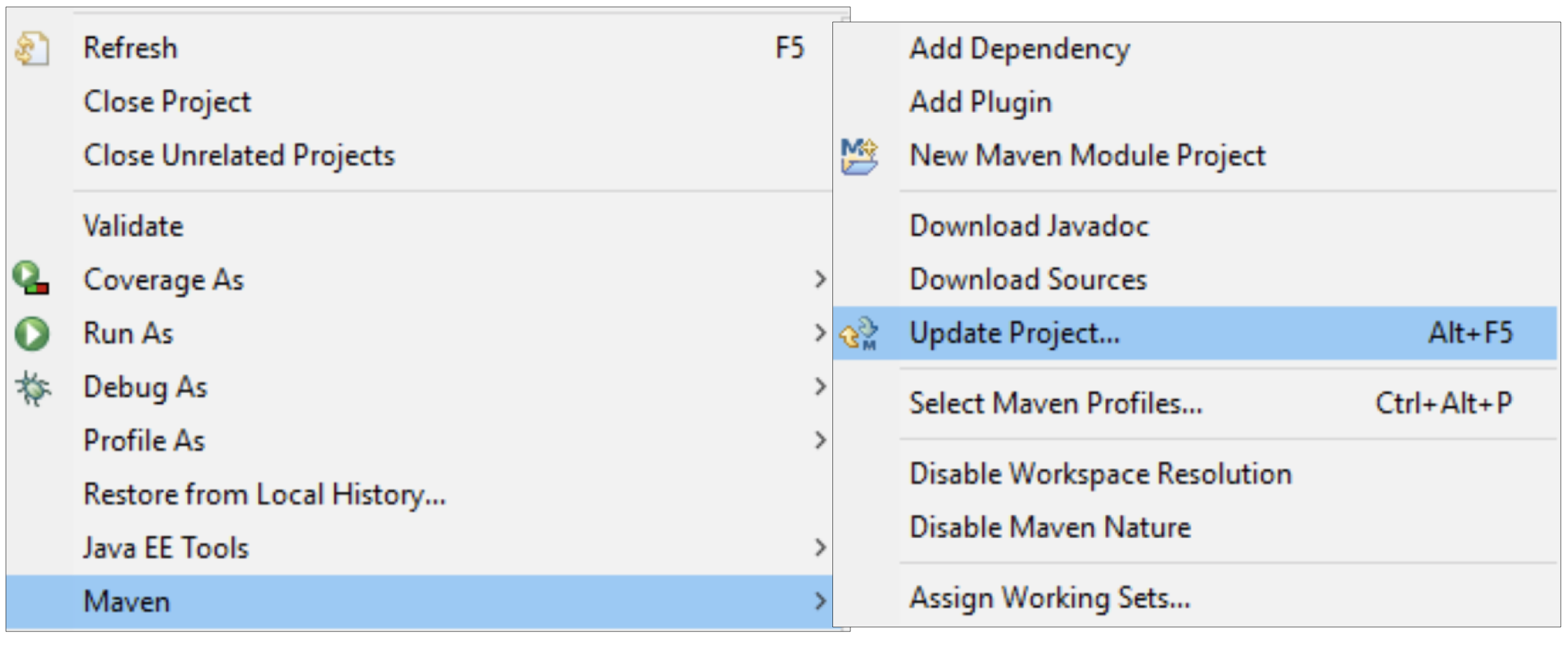Click the New Maven Module Project icon

point(859,156)
